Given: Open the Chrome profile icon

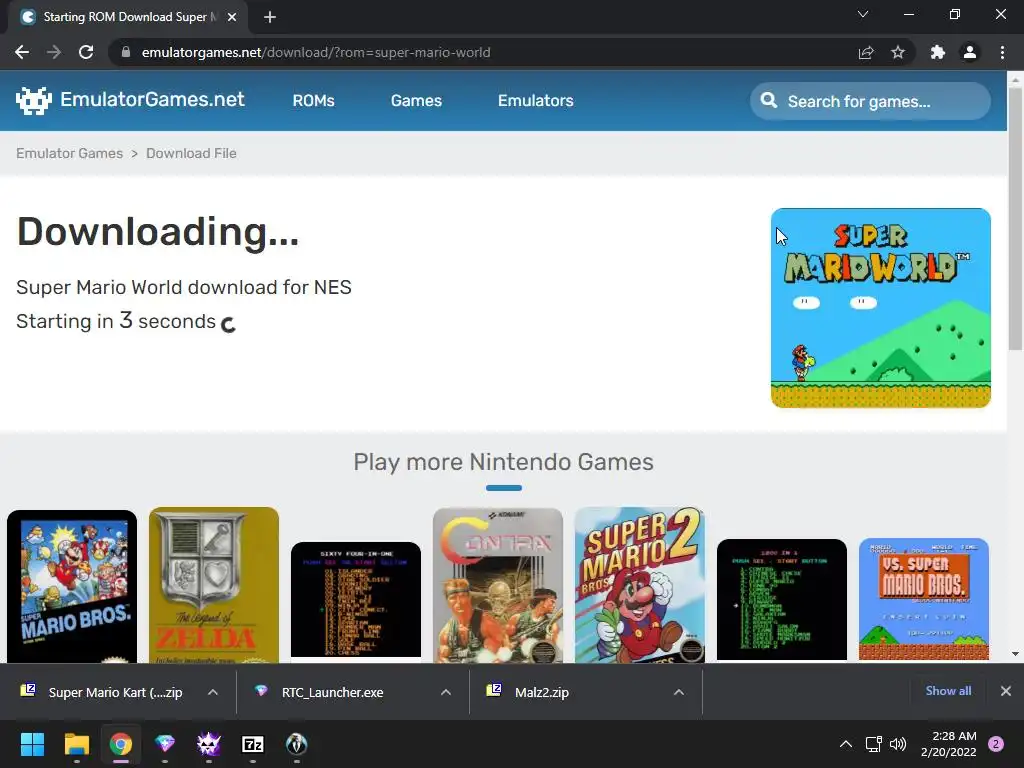Looking at the screenshot, I should (970, 52).
